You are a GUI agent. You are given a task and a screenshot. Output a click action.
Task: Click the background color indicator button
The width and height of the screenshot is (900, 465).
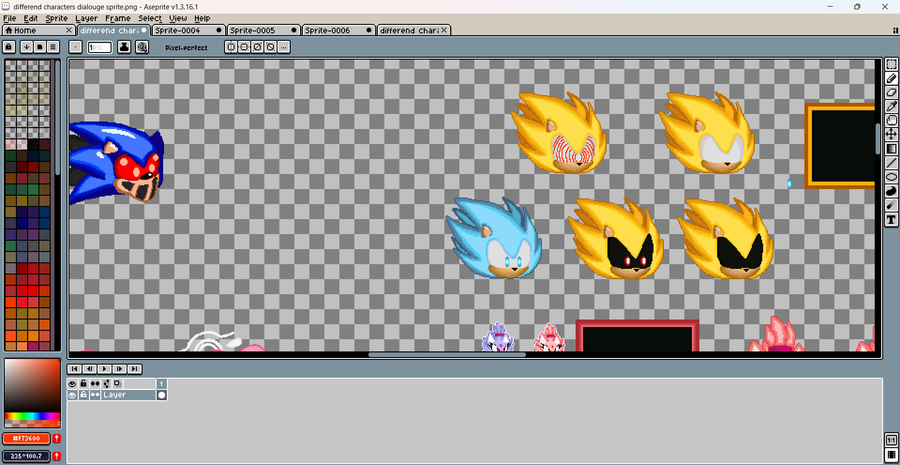point(26,457)
